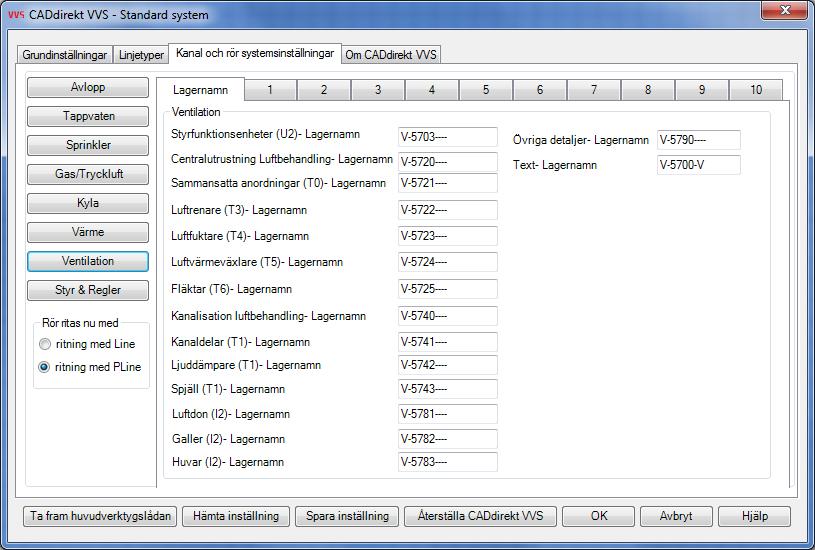Edit Fläktar (T6) layer name field
The width and height of the screenshot is (815, 550).
click(x=448, y=289)
